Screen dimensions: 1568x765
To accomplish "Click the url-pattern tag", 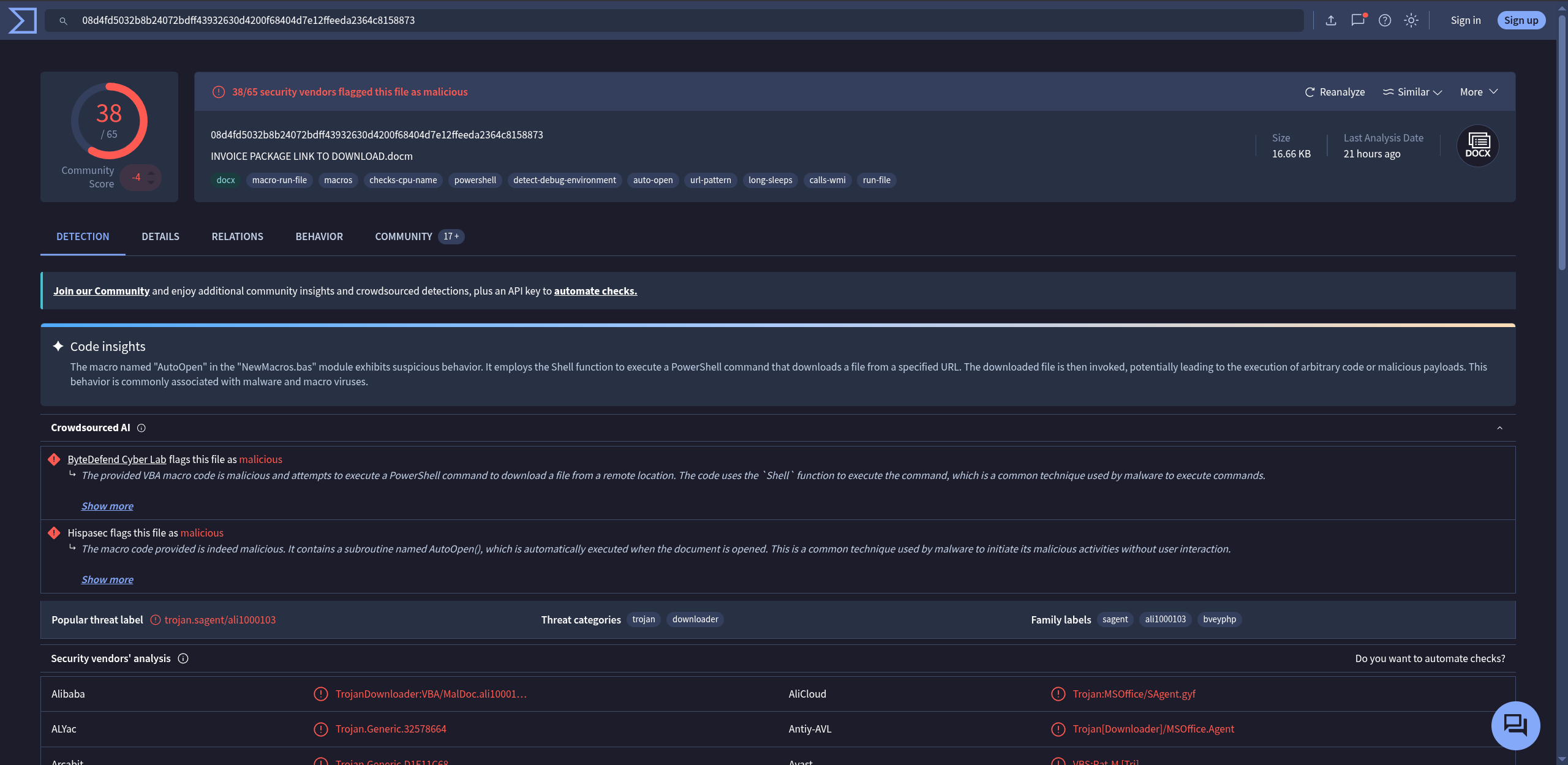I will tap(710, 180).
